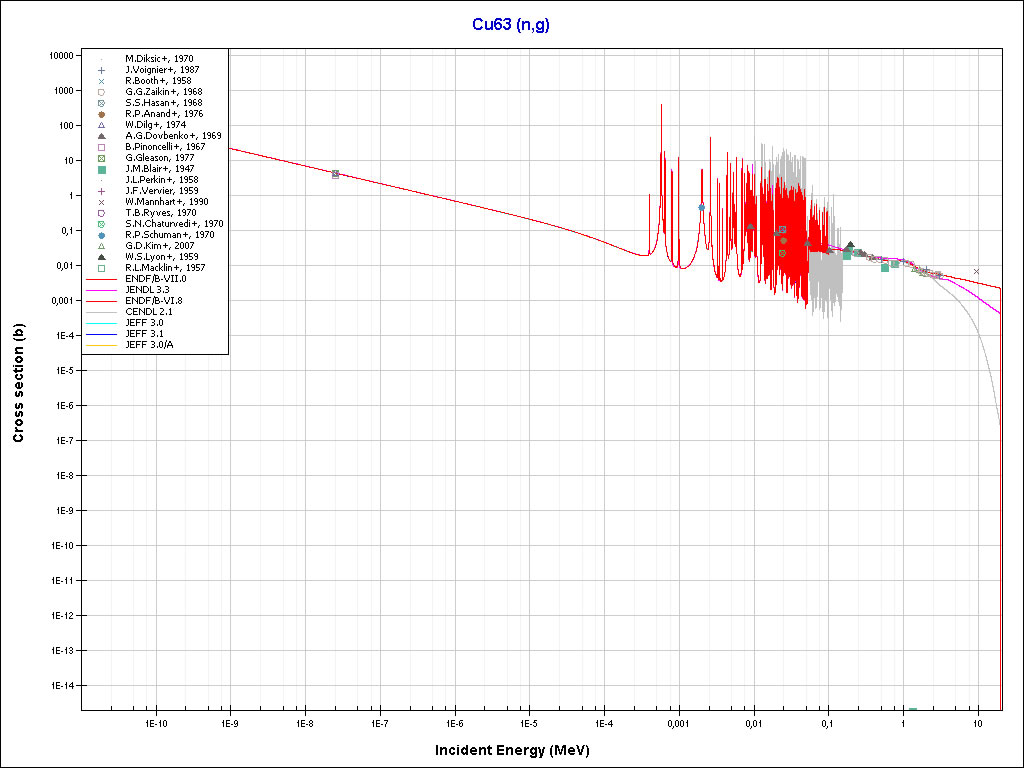
Task: Select the JEFF 3.0 cyan line swatch
Action: point(101,323)
